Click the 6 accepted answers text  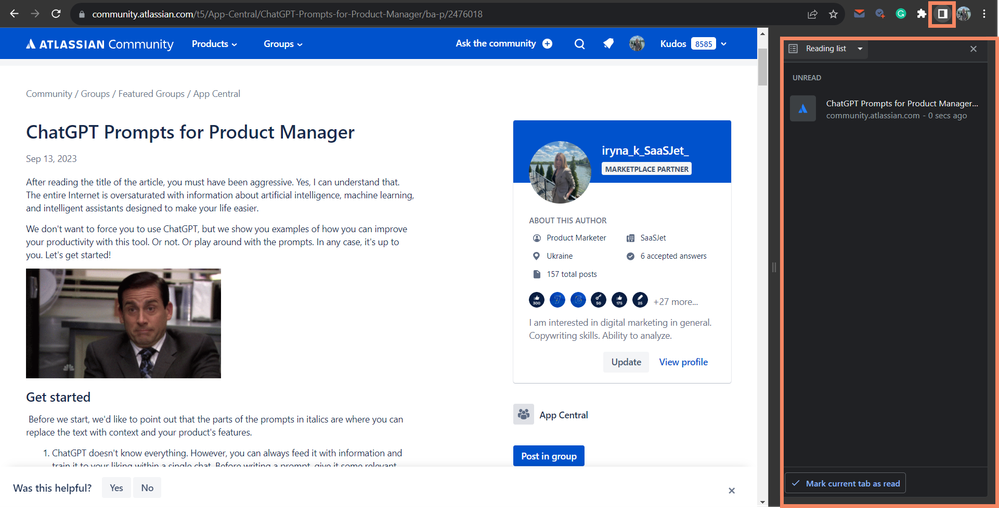tap(673, 256)
